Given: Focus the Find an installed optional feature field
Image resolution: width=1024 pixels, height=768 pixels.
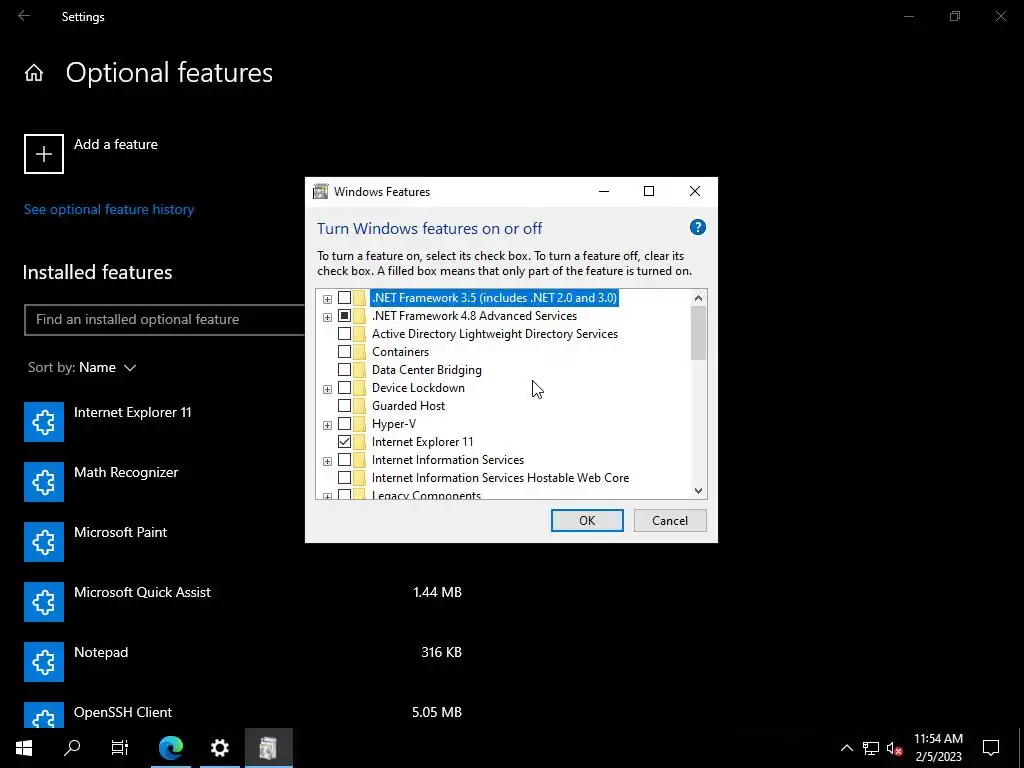Looking at the screenshot, I should click(165, 319).
